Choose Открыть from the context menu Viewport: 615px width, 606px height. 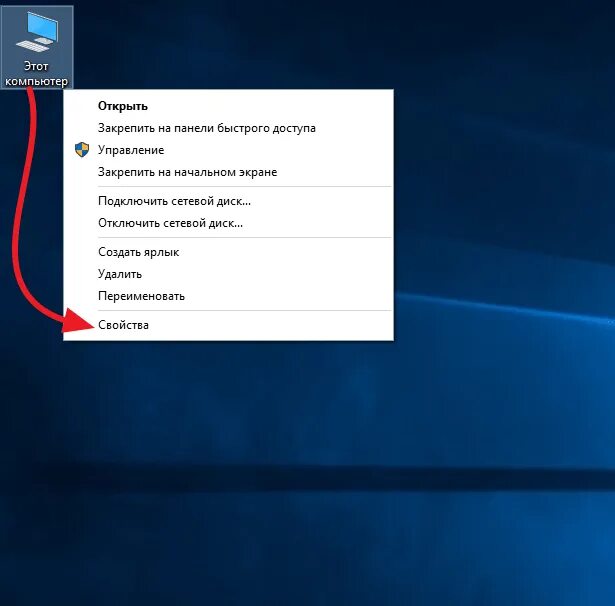[x=228, y=106]
